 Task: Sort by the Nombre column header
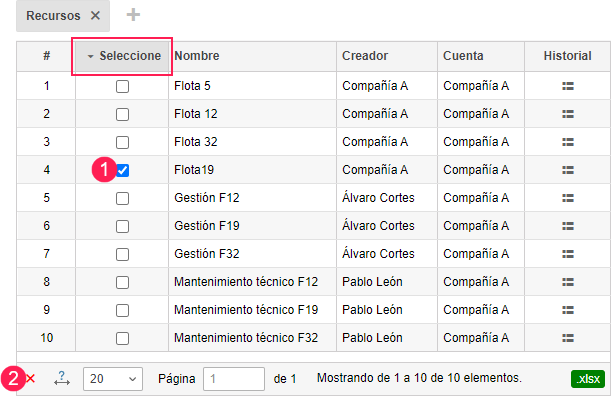tap(197, 56)
